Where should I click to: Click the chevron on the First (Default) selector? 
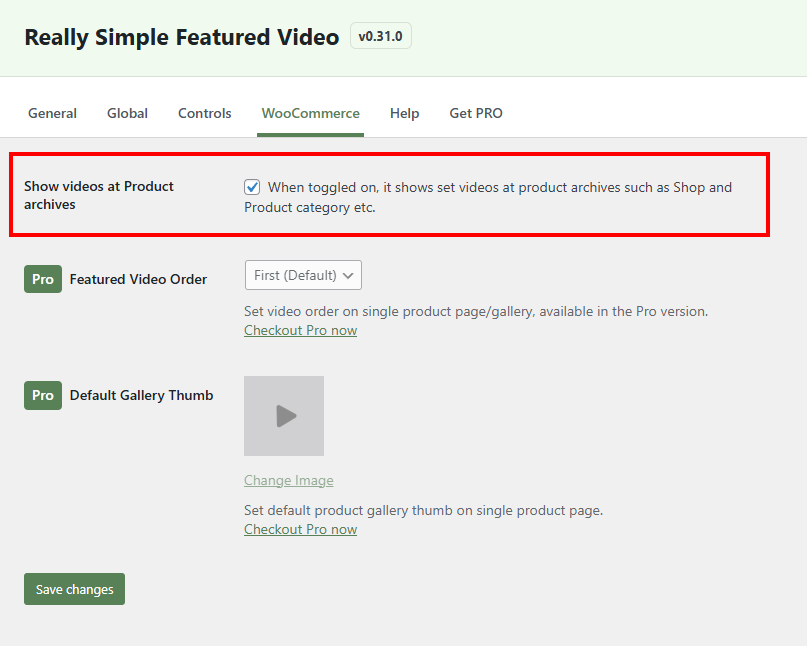point(347,275)
